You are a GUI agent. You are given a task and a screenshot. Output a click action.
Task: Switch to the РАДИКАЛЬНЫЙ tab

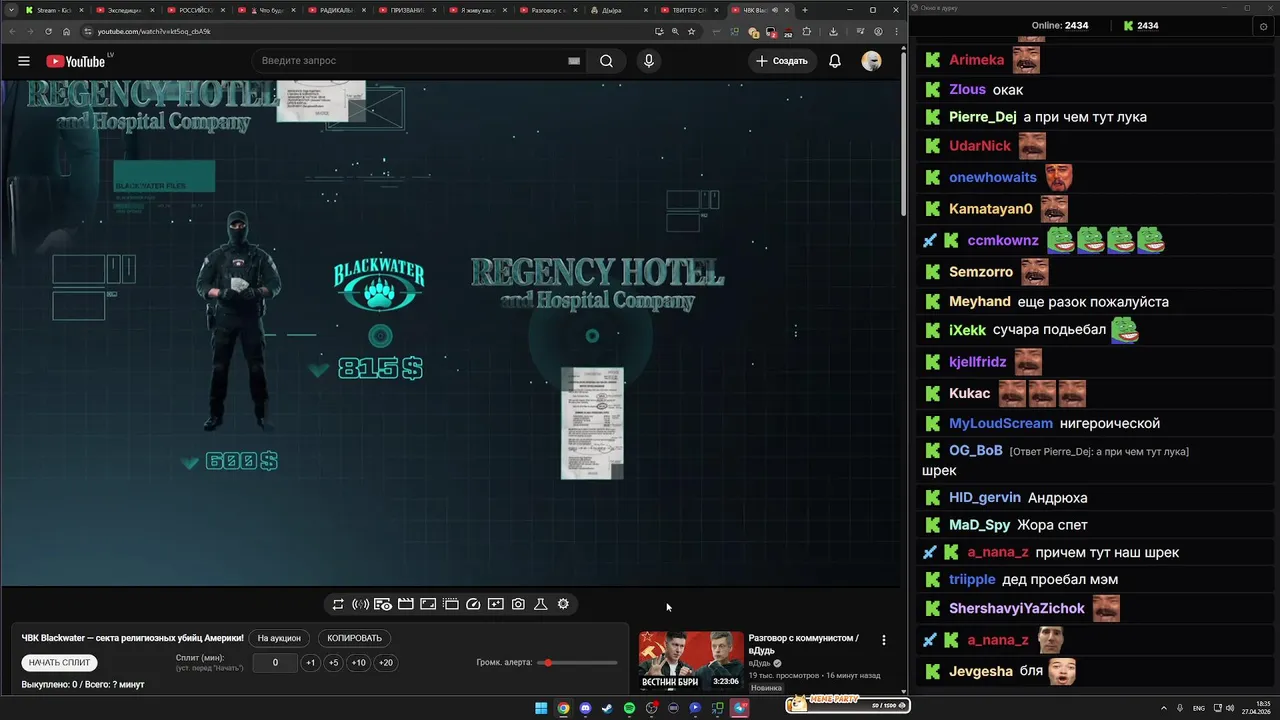[x=338, y=10]
